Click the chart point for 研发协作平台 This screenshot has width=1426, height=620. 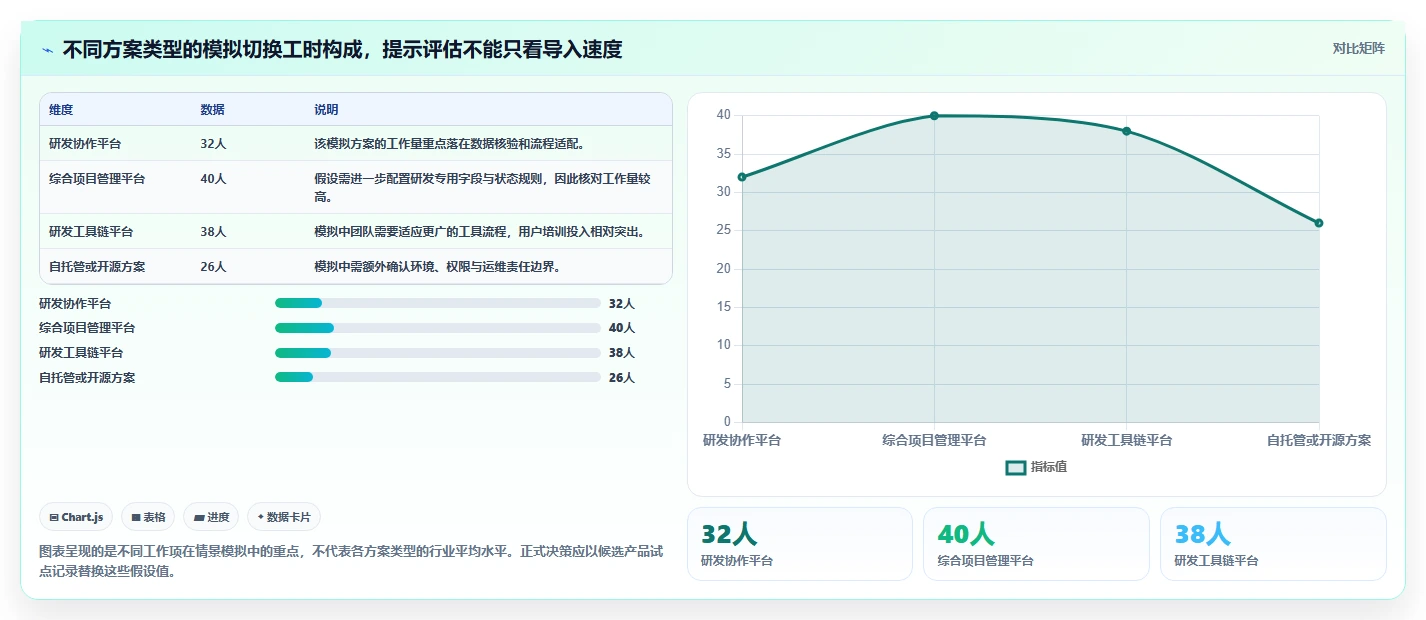click(742, 177)
